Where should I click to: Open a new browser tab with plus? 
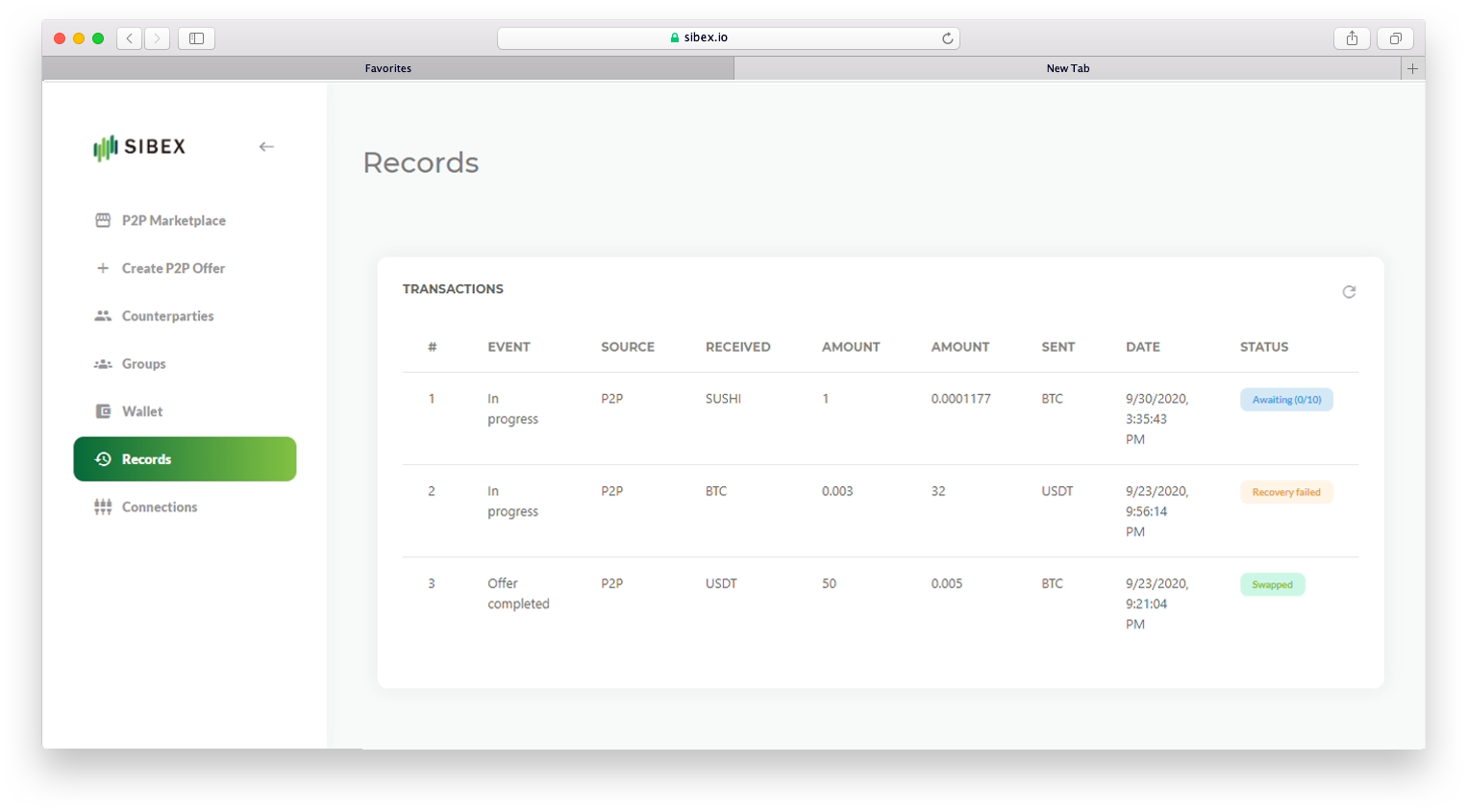pyautogui.click(x=1412, y=68)
